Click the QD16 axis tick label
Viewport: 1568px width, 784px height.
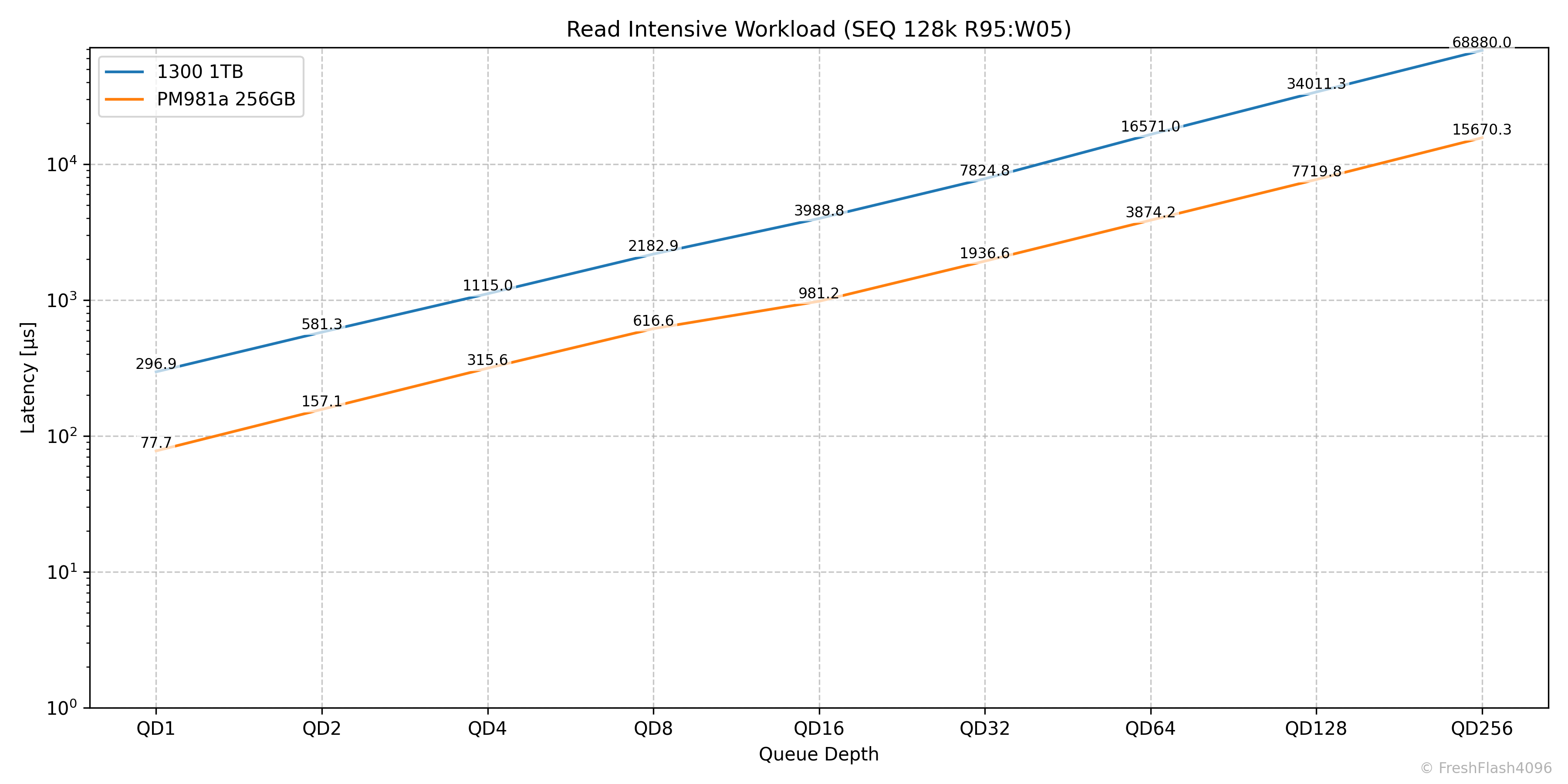(819, 729)
